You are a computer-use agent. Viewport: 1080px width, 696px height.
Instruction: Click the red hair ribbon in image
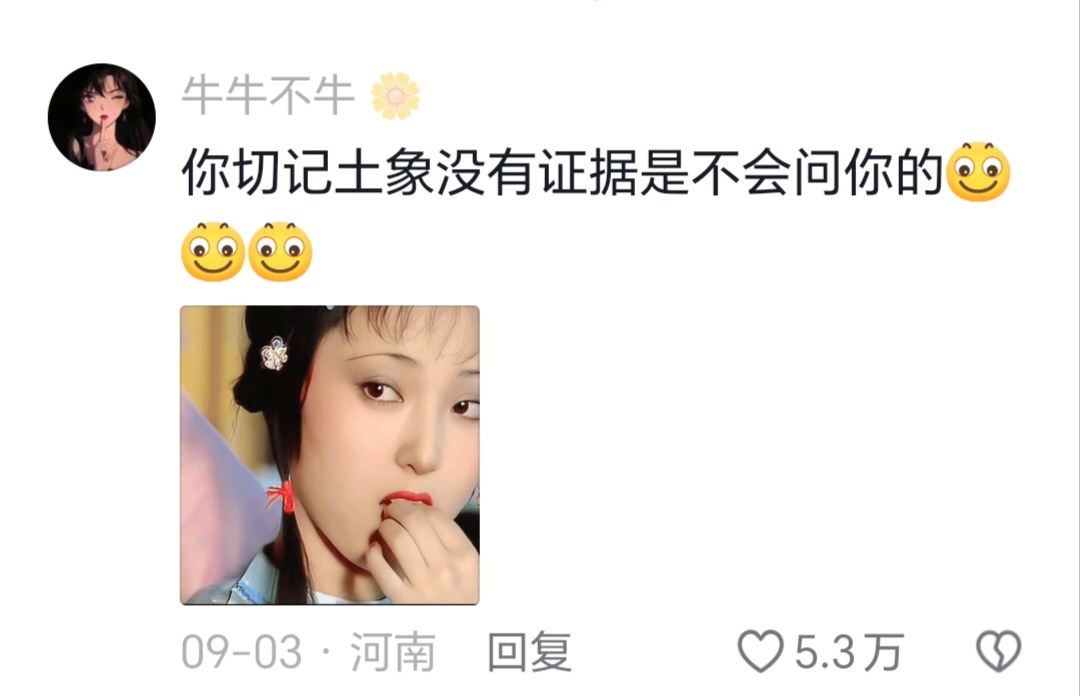[283, 495]
